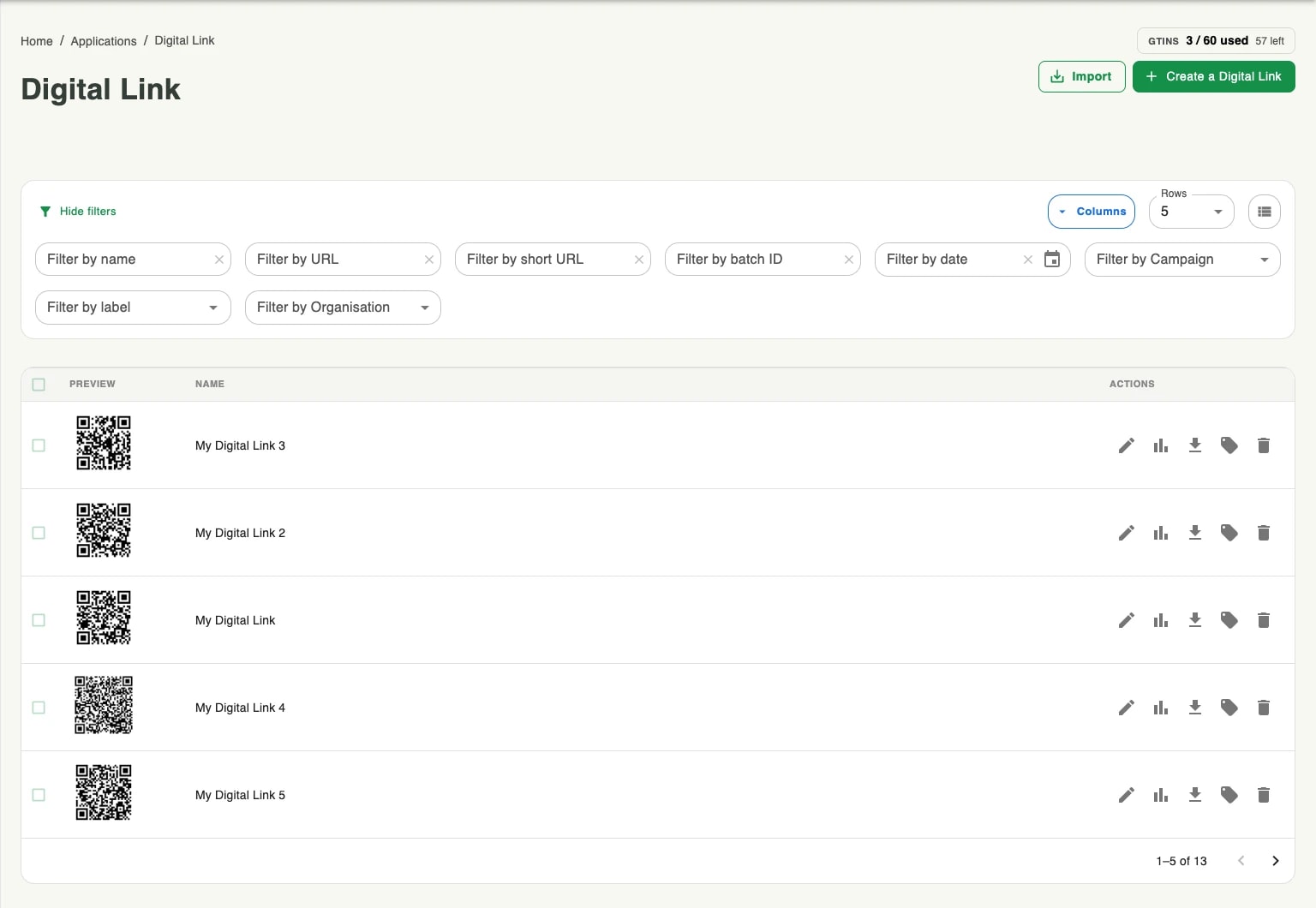Tick checkbox for My Digital Link 3
Viewport: 1316px width, 908px height.
[x=39, y=445]
